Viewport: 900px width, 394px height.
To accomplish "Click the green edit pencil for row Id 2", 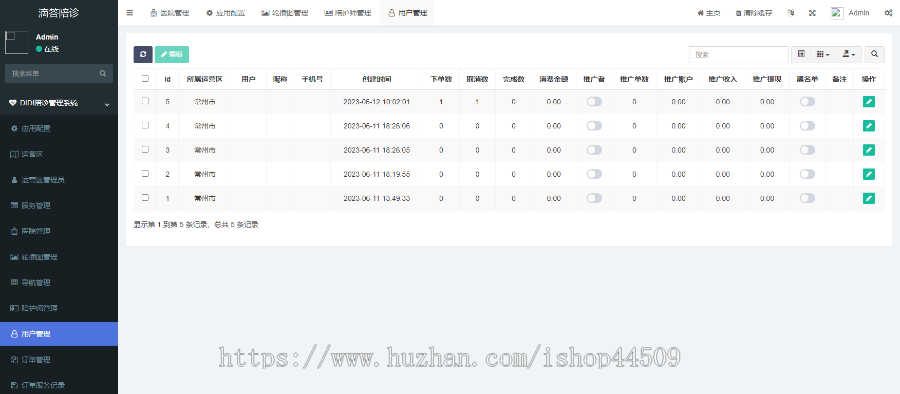I will [869, 174].
